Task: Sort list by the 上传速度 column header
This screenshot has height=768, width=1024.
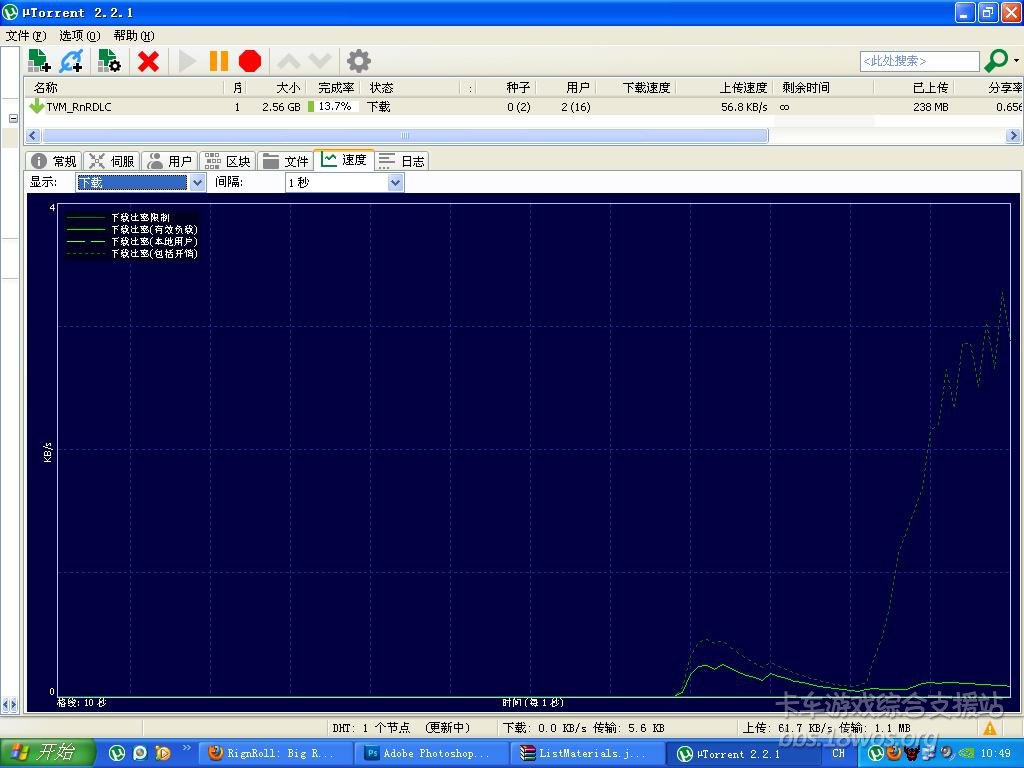Action: pyautogui.click(x=742, y=88)
